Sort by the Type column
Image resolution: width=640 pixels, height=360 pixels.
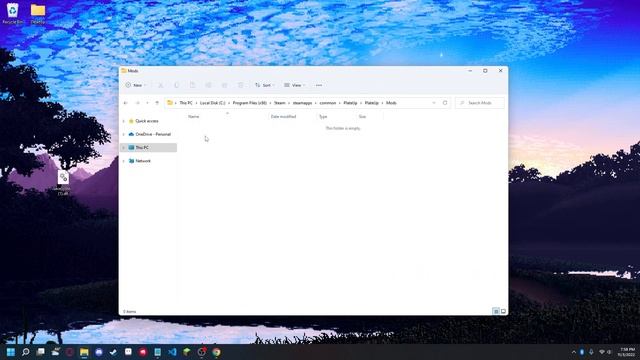[323, 117]
